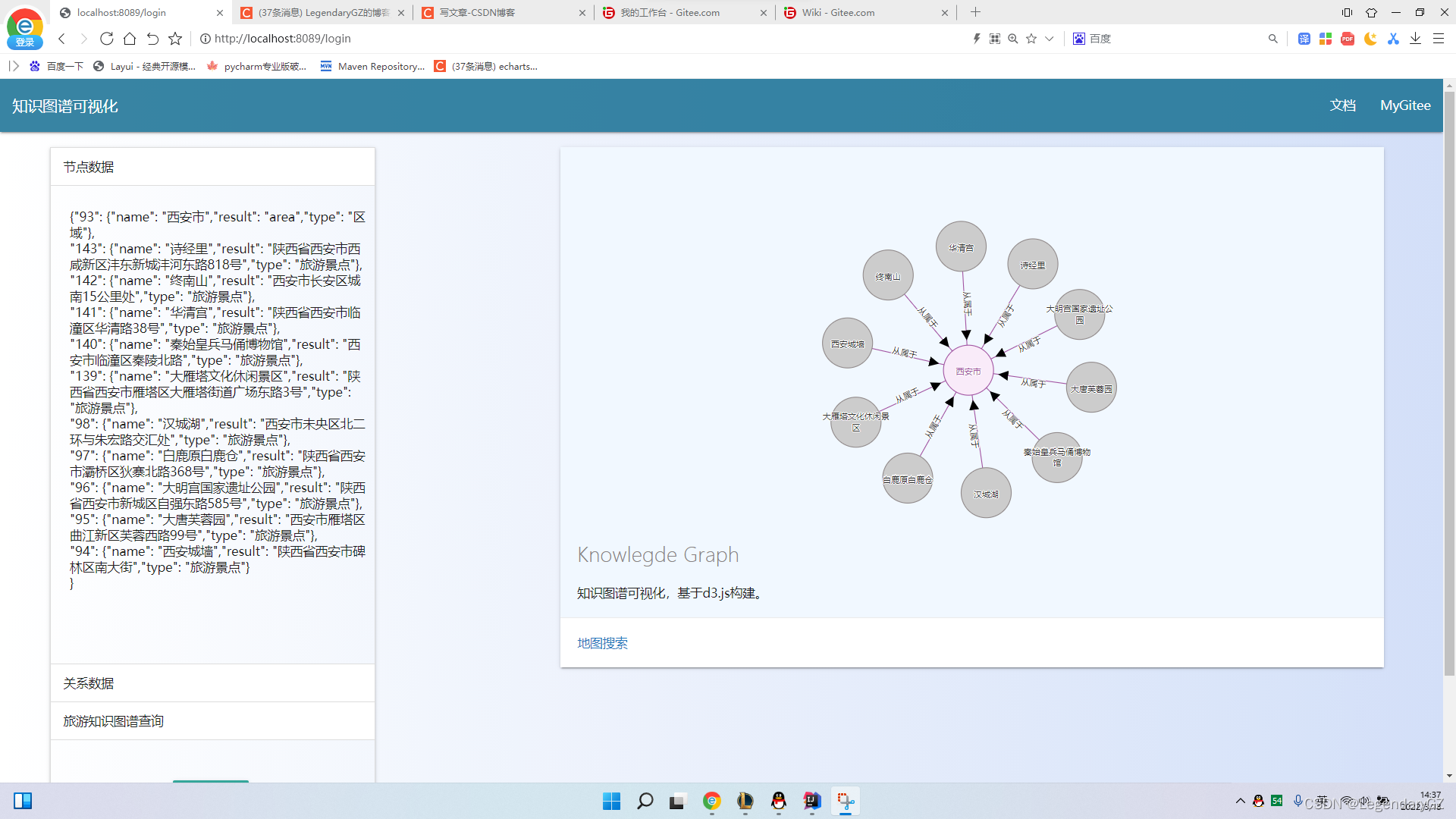Open the QQ penguin taskbar app

[778, 801]
